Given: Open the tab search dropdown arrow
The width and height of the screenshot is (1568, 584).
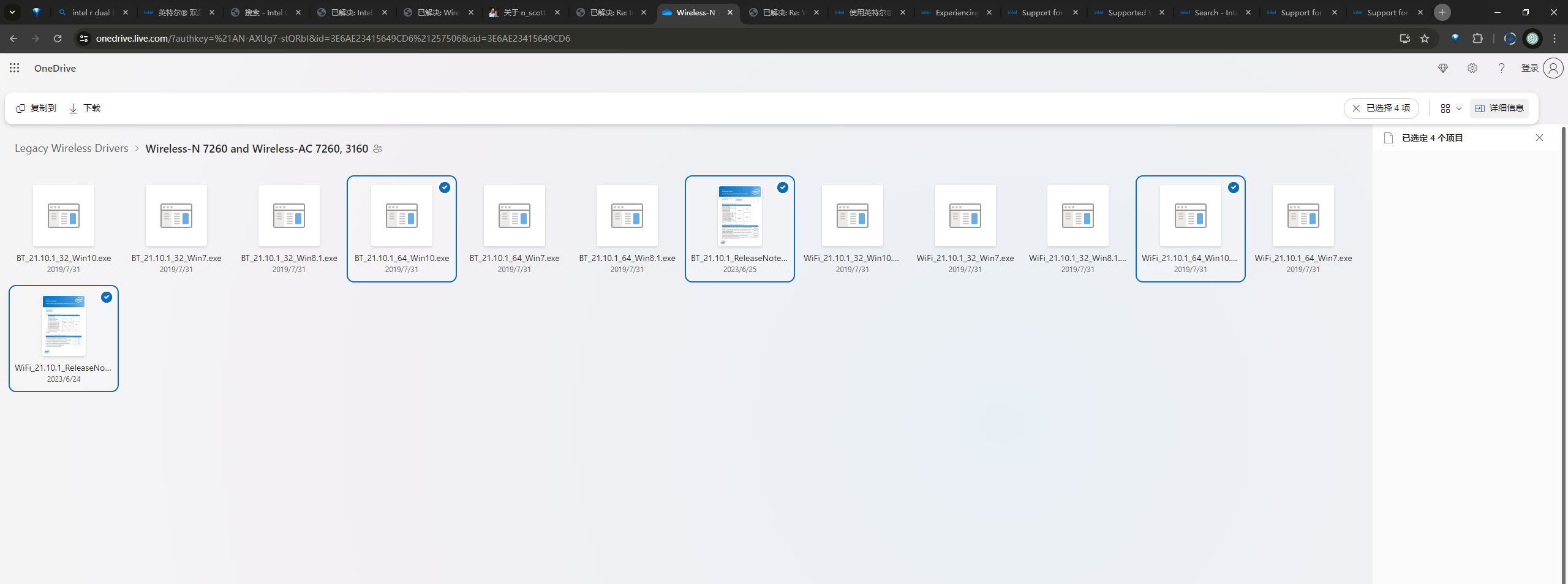Looking at the screenshot, I should (12, 12).
